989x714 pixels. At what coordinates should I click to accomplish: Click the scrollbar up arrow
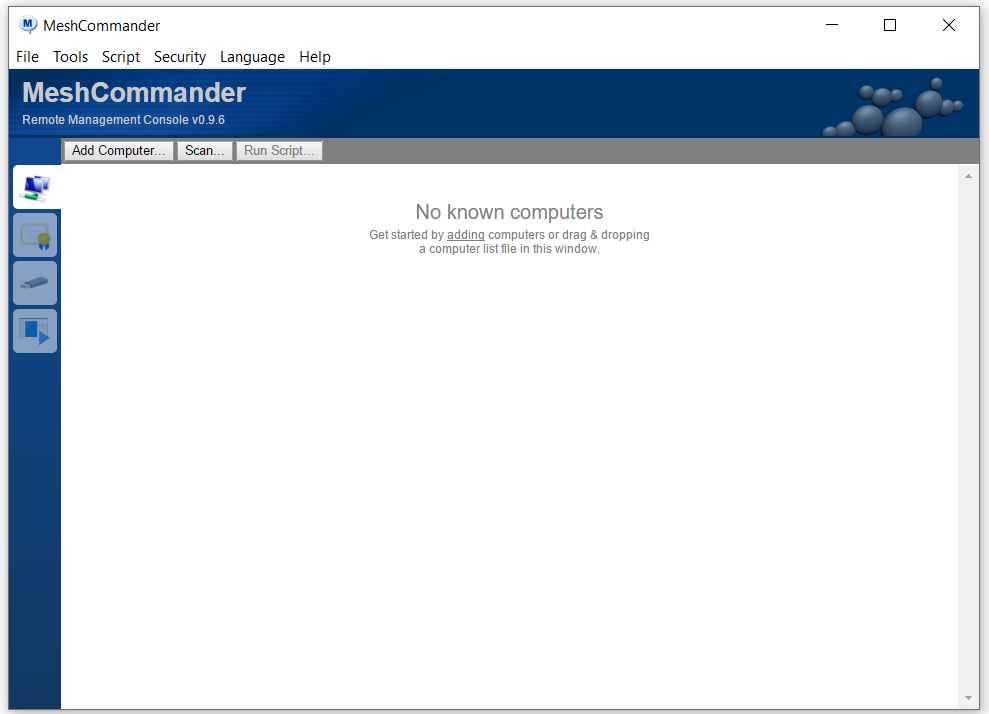pos(968,176)
